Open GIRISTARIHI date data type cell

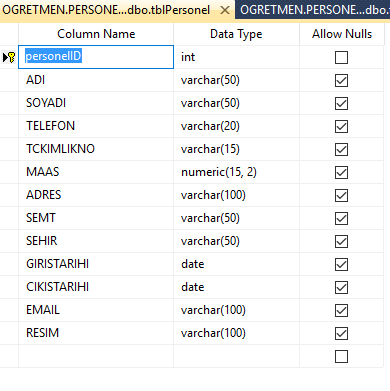(236, 264)
